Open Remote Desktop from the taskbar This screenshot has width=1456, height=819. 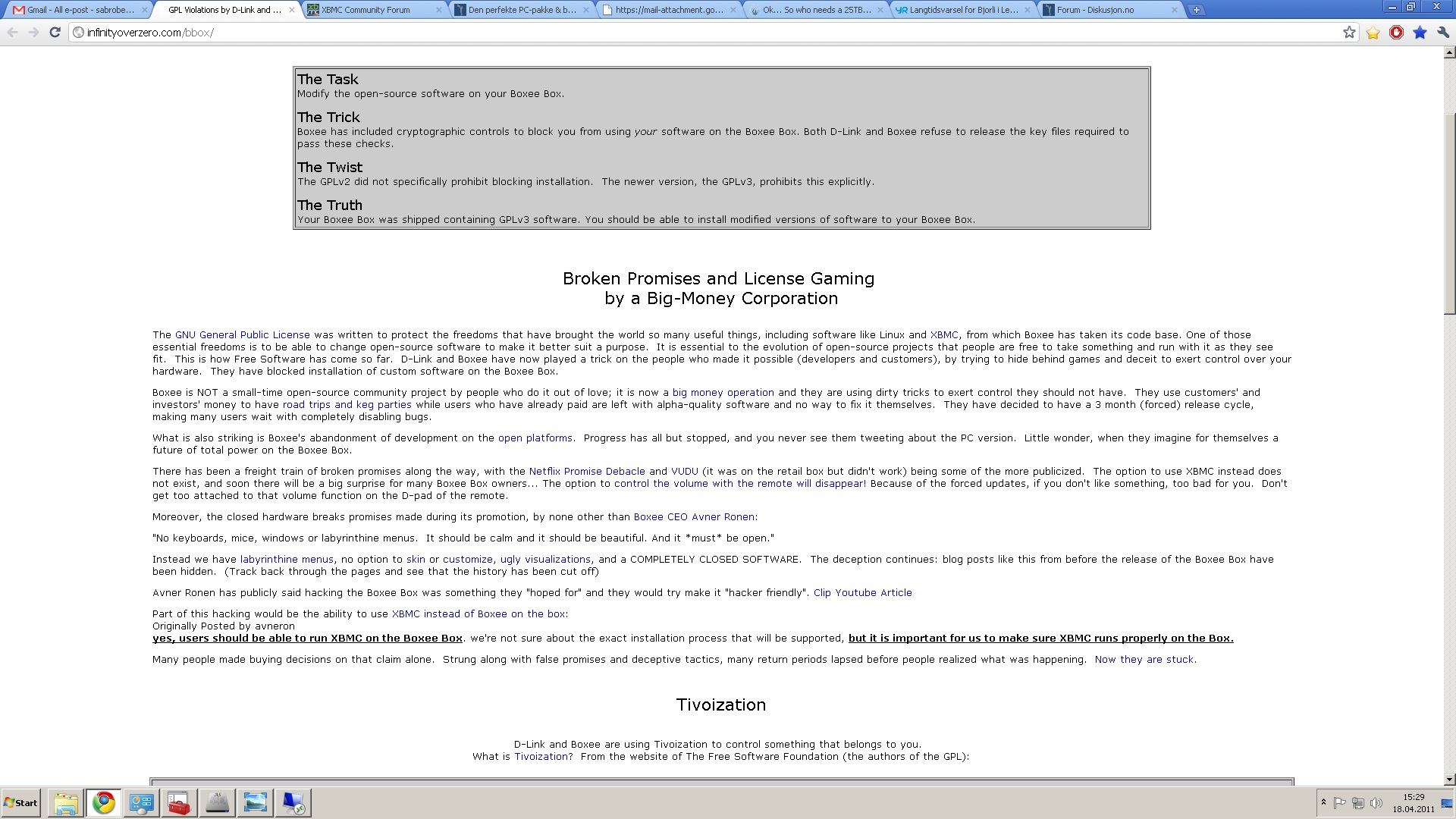click(x=293, y=802)
